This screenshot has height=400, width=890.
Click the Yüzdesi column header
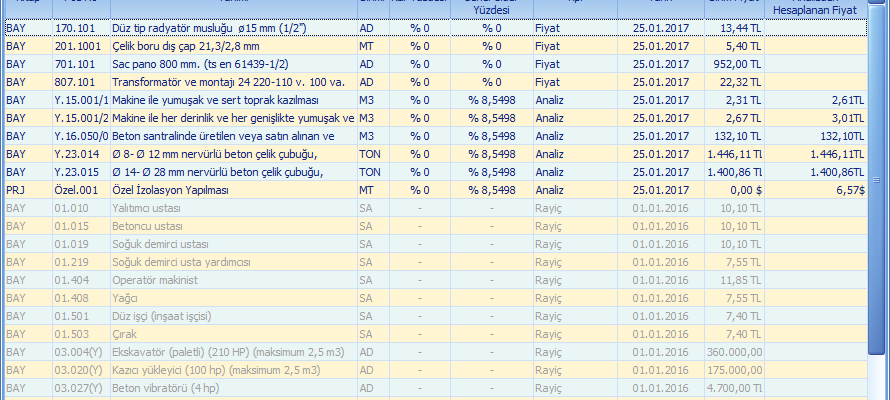tap(490, 8)
